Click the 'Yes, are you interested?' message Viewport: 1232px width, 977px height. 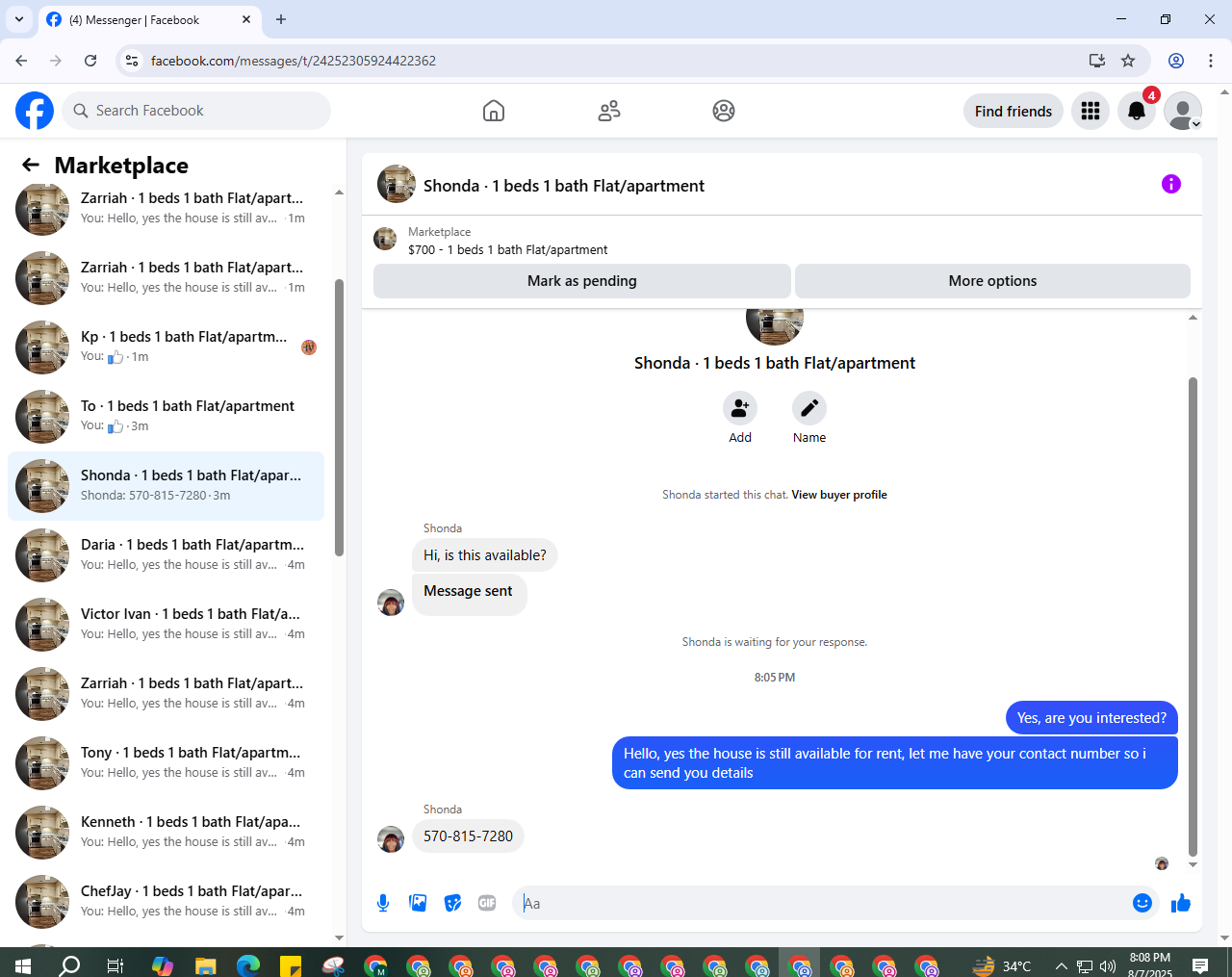click(x=1091, y=718)
